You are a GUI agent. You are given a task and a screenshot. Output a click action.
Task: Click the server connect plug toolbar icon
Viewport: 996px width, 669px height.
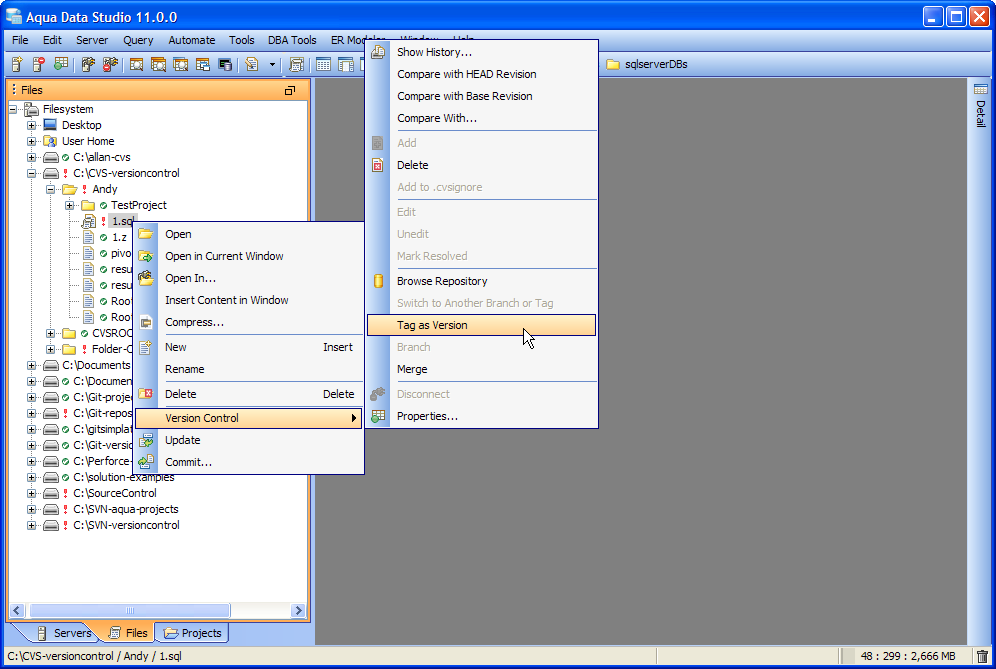(x=88, y=64)
